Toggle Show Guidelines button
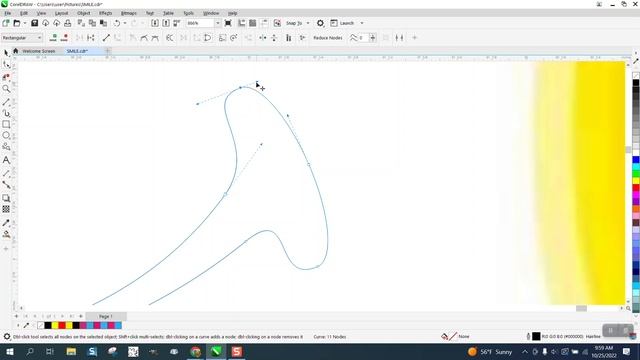 (x=264, y=23)
